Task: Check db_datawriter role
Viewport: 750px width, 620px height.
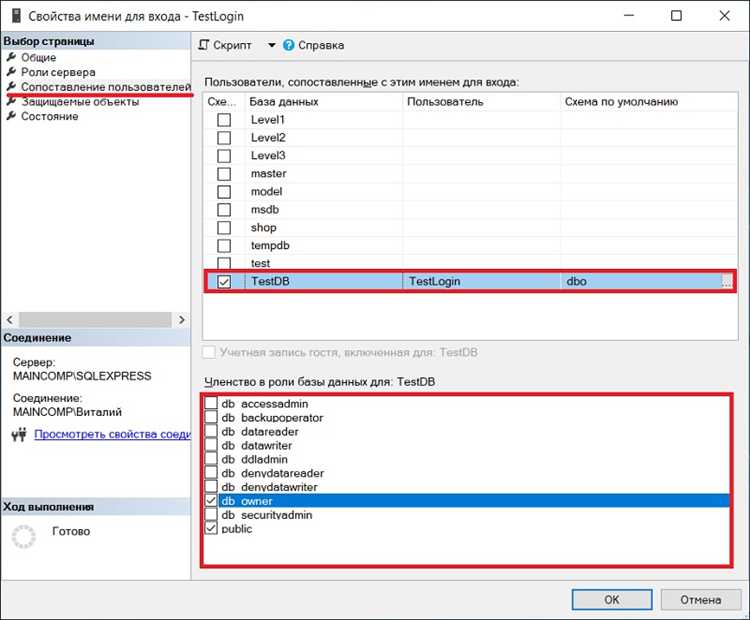Action: tap(211, 445)
